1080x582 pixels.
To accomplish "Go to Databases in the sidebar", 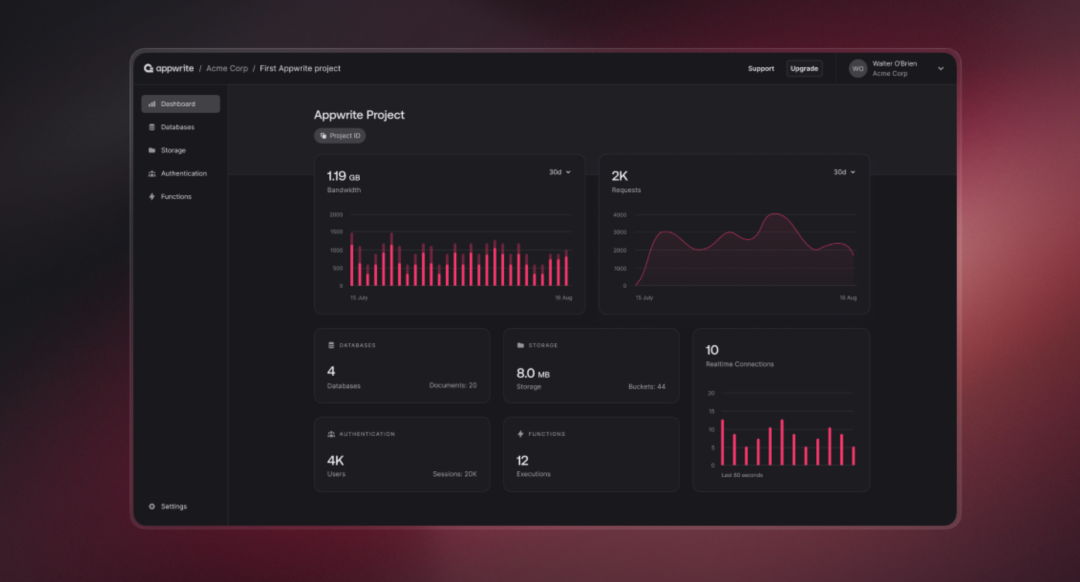I will (180, 127).
